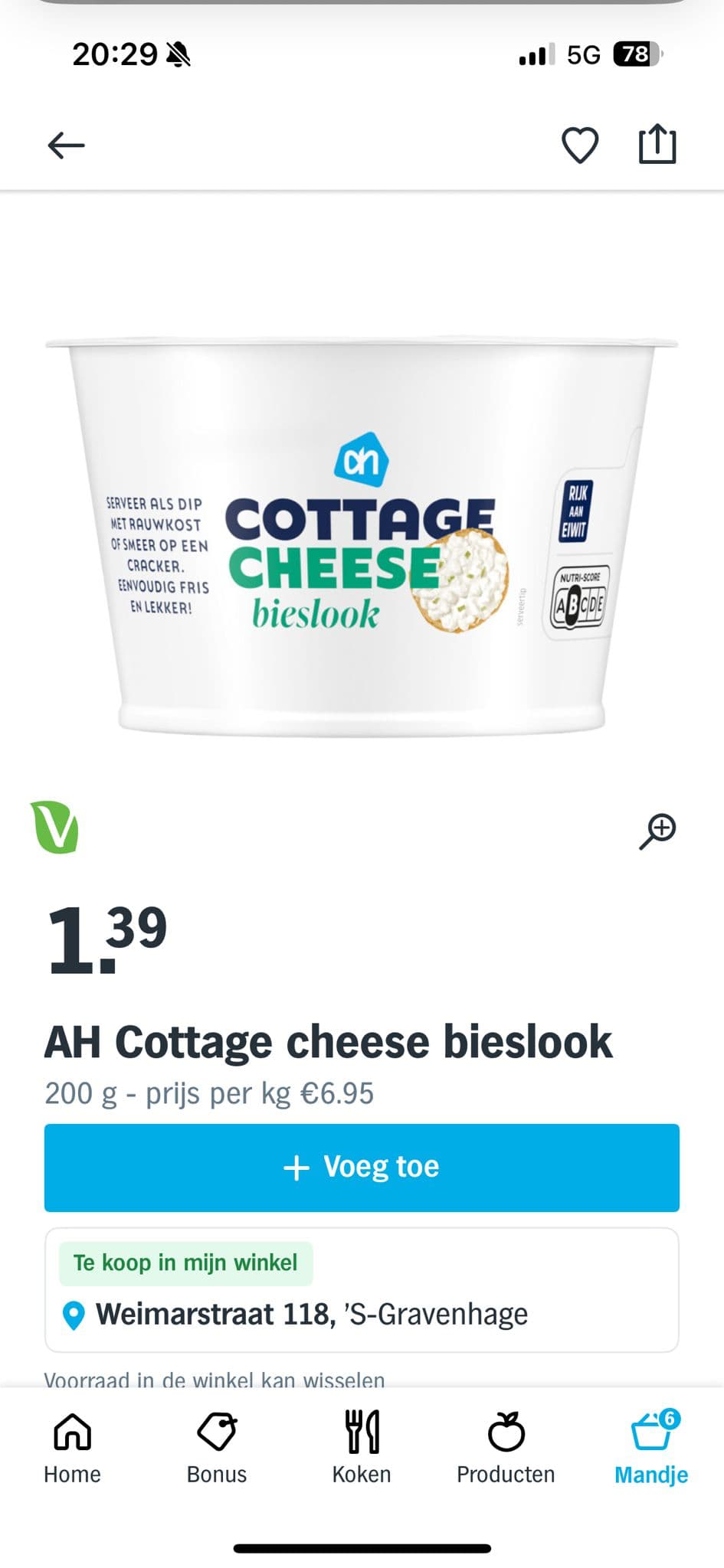The height and width of the screenshot is (1568, 724).
Task: Open the share icon
Action: pos(658,144)
